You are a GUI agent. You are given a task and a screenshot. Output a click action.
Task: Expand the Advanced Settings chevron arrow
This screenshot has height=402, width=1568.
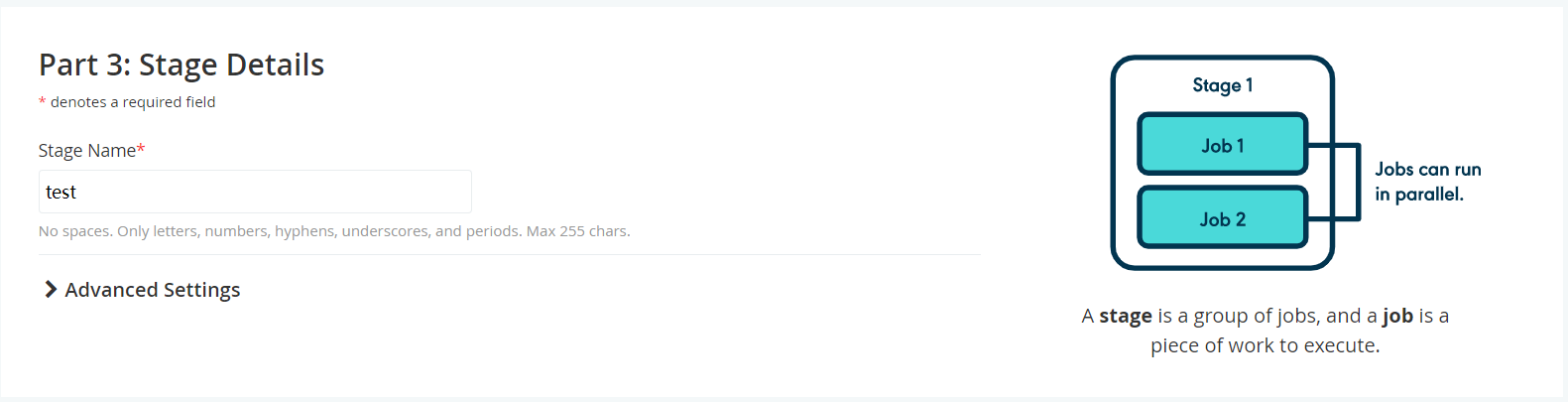51,289
